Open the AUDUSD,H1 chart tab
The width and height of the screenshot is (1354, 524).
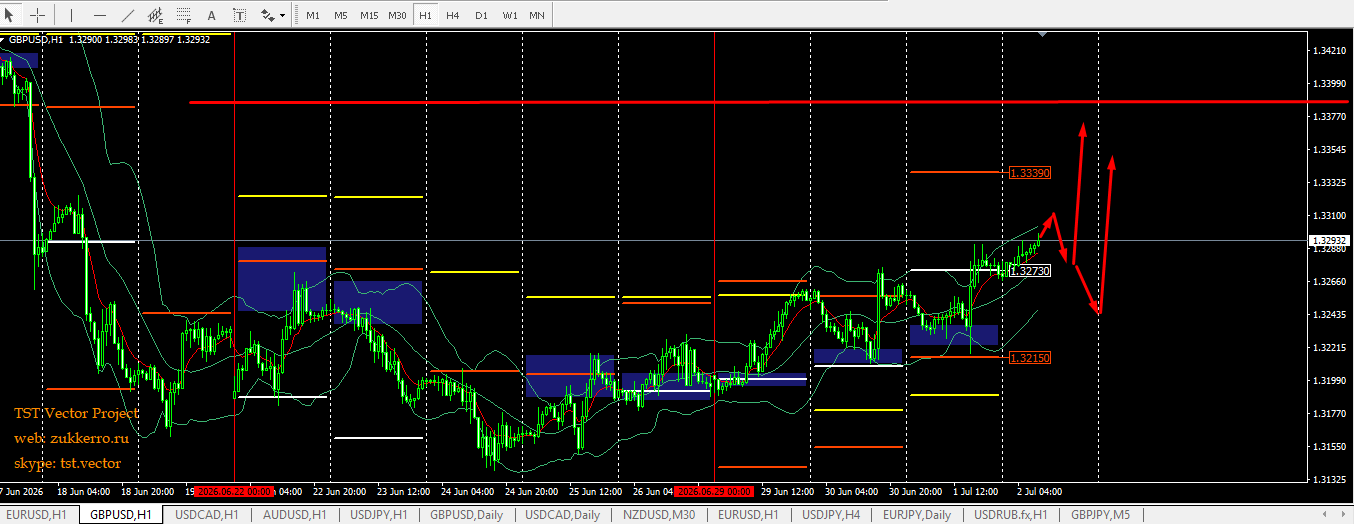294,515
